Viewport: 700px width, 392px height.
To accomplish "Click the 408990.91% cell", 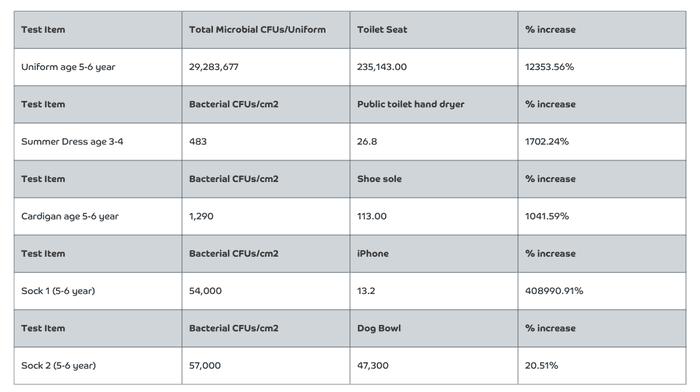I will [602, 291].
